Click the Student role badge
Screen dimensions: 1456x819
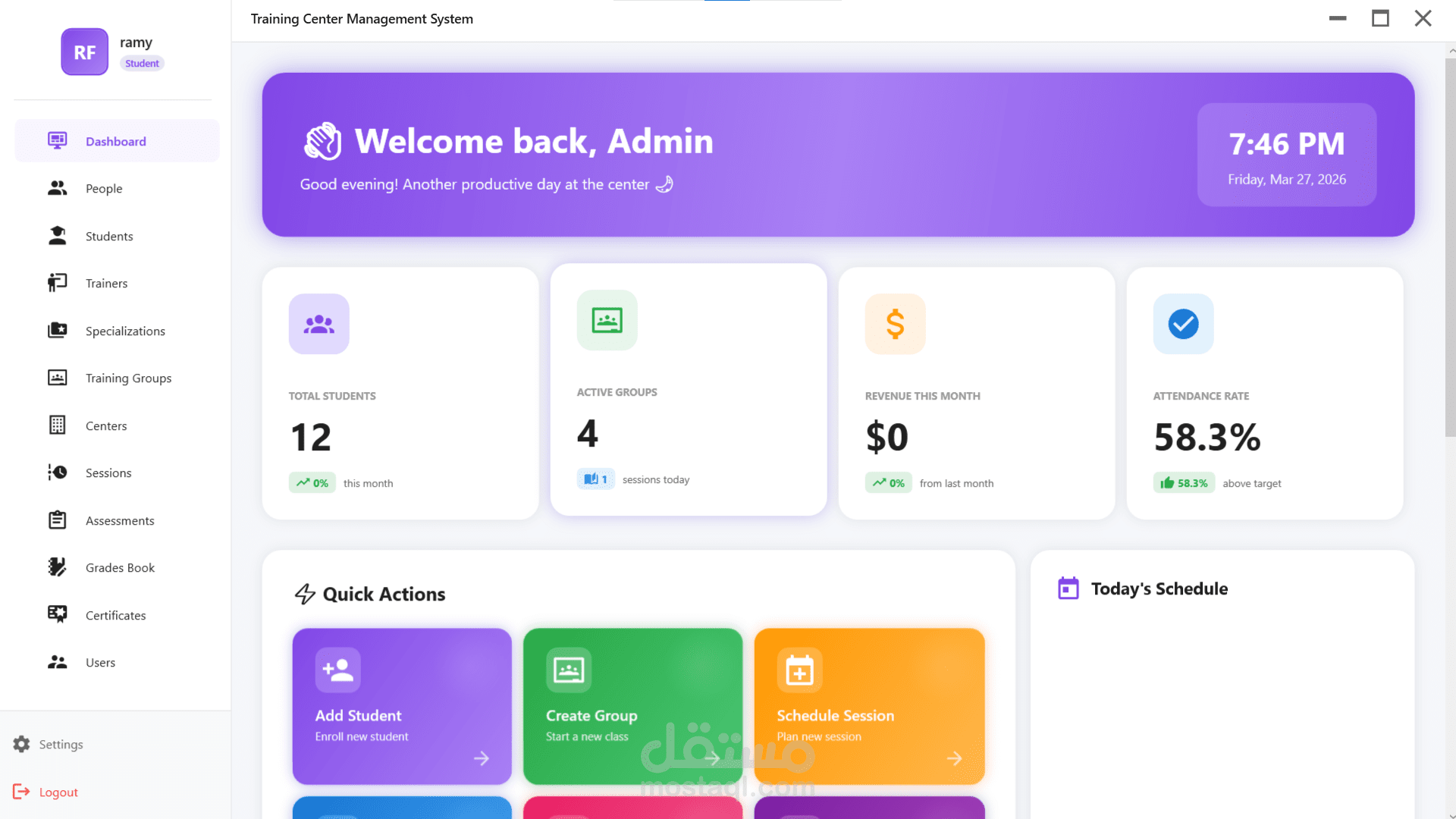(143, 64)
